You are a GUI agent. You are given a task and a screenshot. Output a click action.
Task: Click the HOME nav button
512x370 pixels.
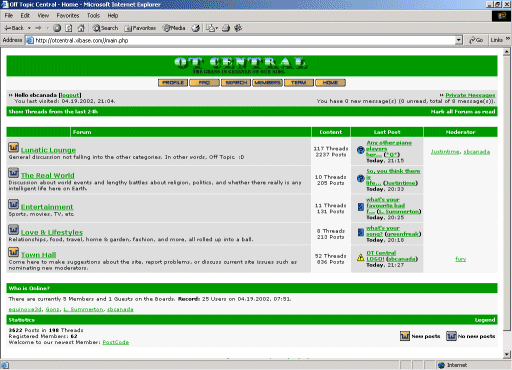pos(330,83)
